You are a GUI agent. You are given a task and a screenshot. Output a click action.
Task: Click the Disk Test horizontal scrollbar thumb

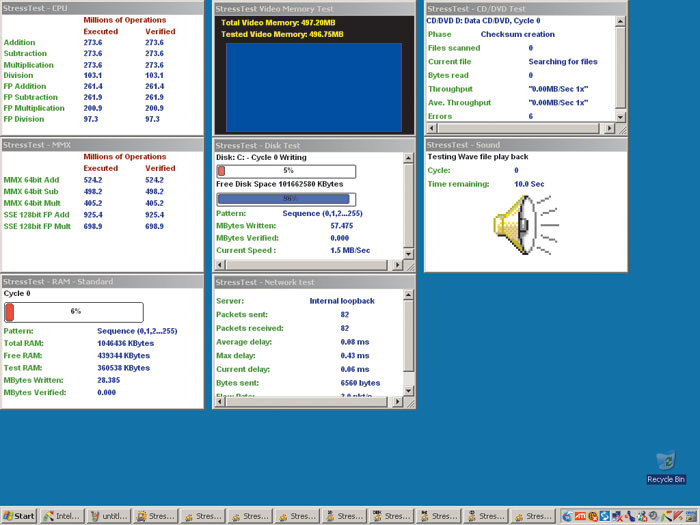click(x=306, y=265)
